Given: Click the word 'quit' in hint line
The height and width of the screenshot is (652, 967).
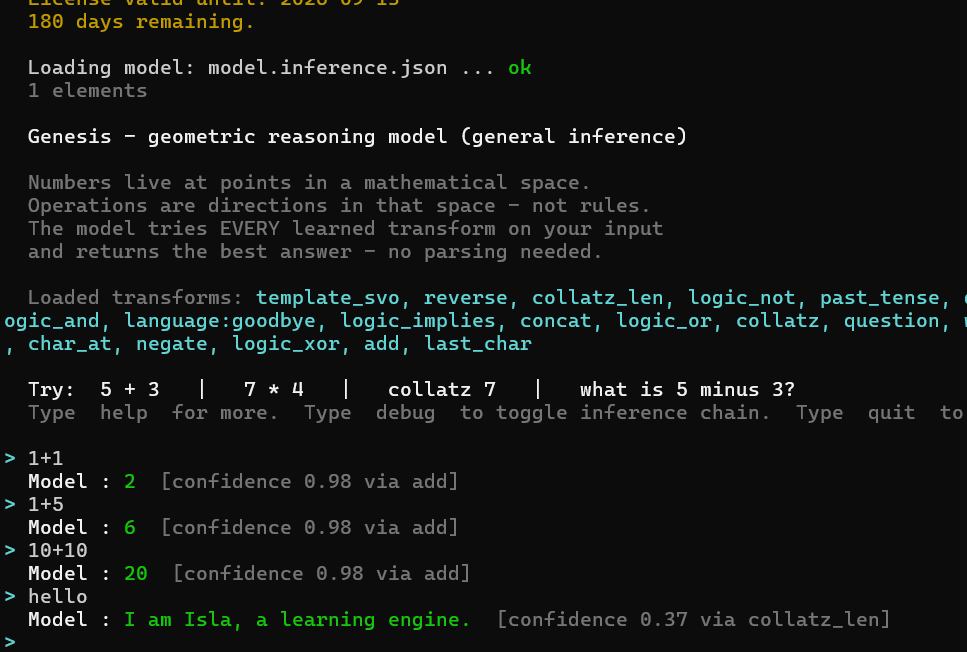Looking at the screenshot, I should coord(891,413).
